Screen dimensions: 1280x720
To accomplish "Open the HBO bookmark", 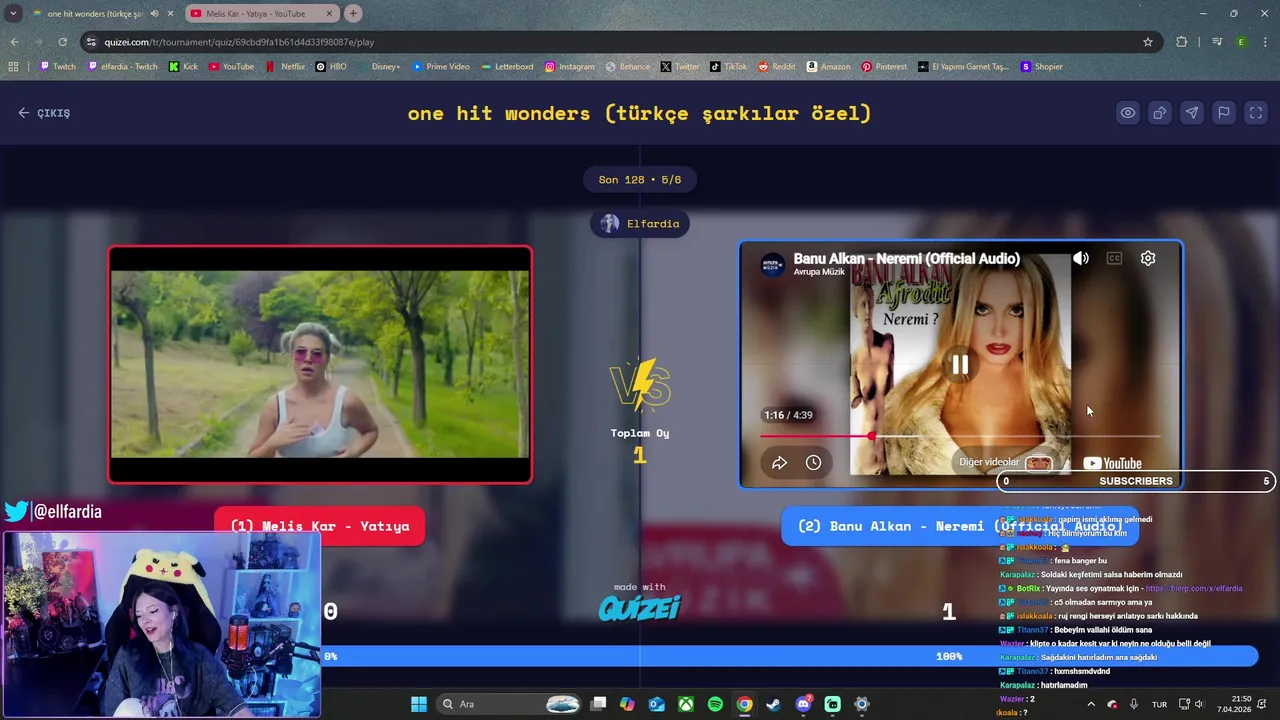I will point(331,67).
